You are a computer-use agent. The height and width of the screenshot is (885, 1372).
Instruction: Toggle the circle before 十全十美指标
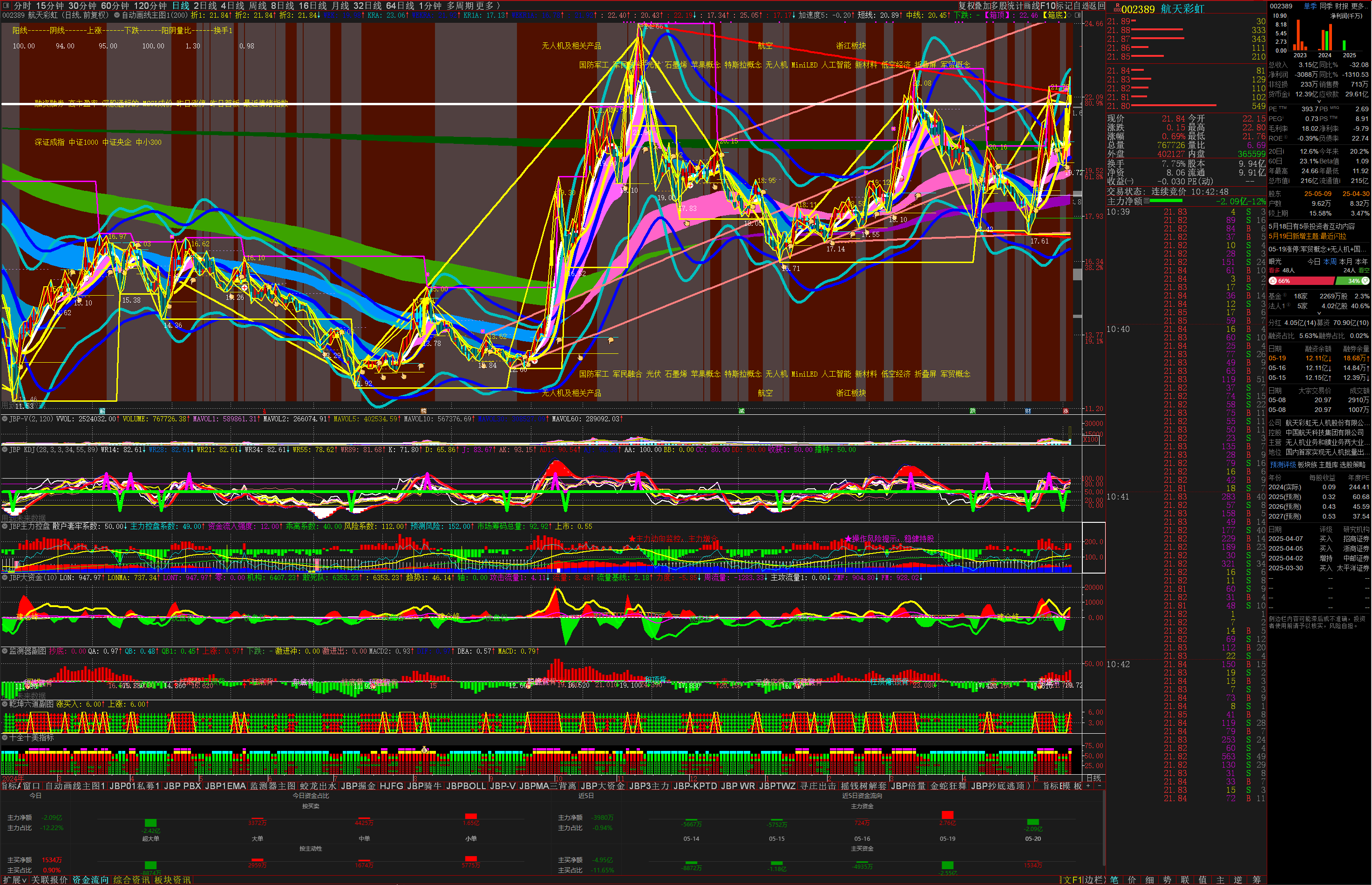click(x=5, y=737)
